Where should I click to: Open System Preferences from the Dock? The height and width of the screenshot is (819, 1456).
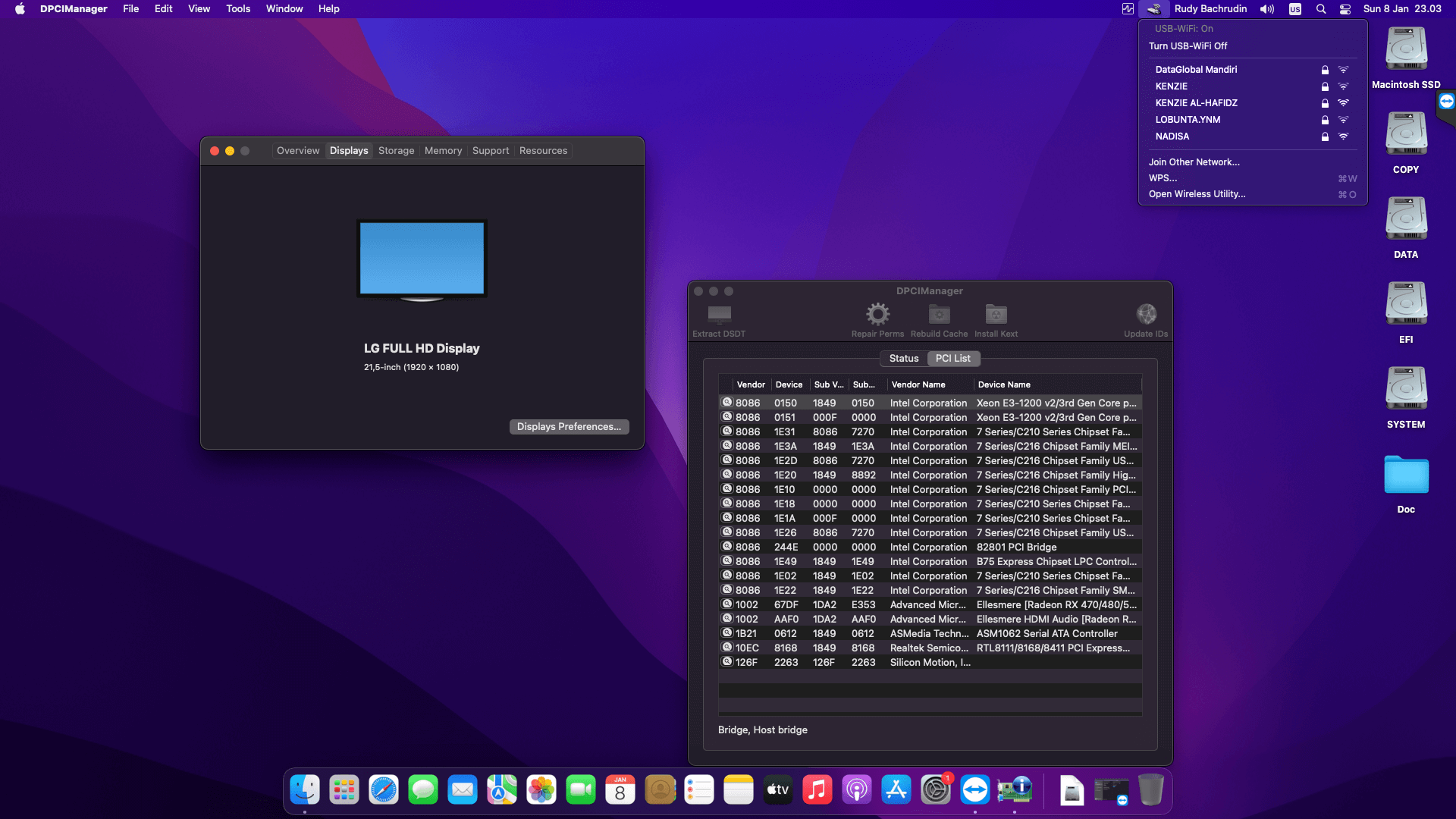936,790
